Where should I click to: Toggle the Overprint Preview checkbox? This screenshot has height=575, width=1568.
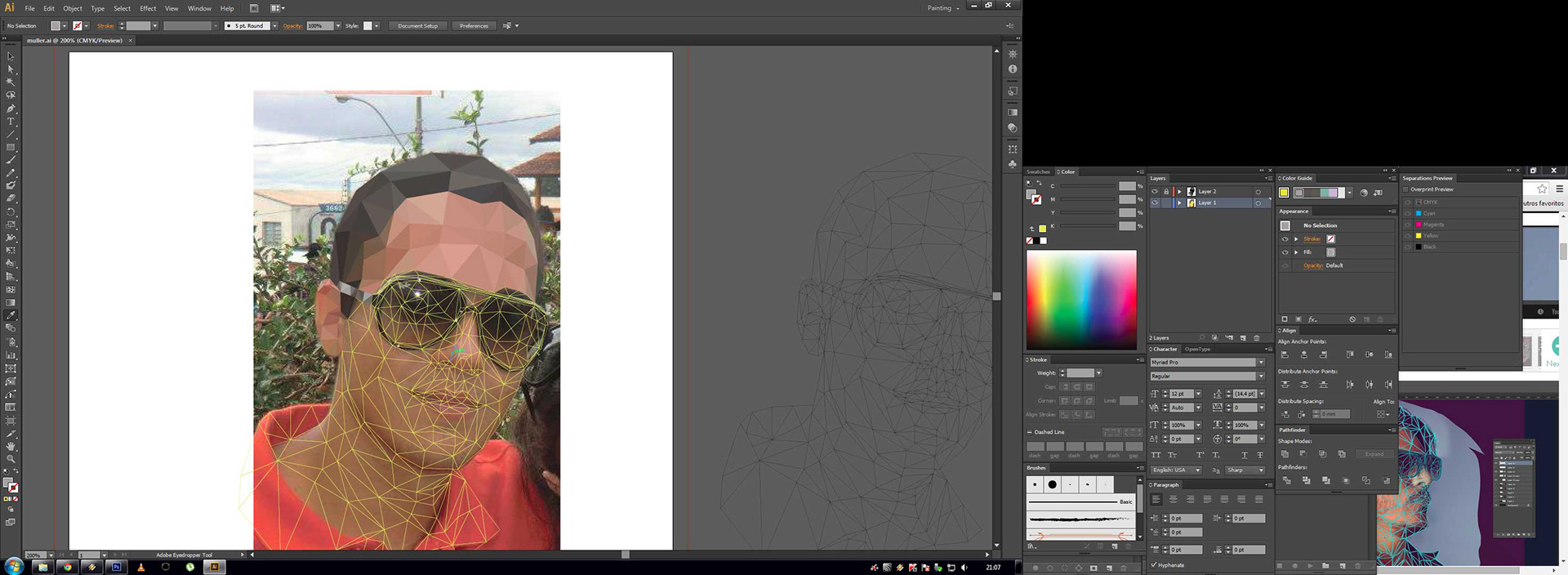tap(1406, 189)
